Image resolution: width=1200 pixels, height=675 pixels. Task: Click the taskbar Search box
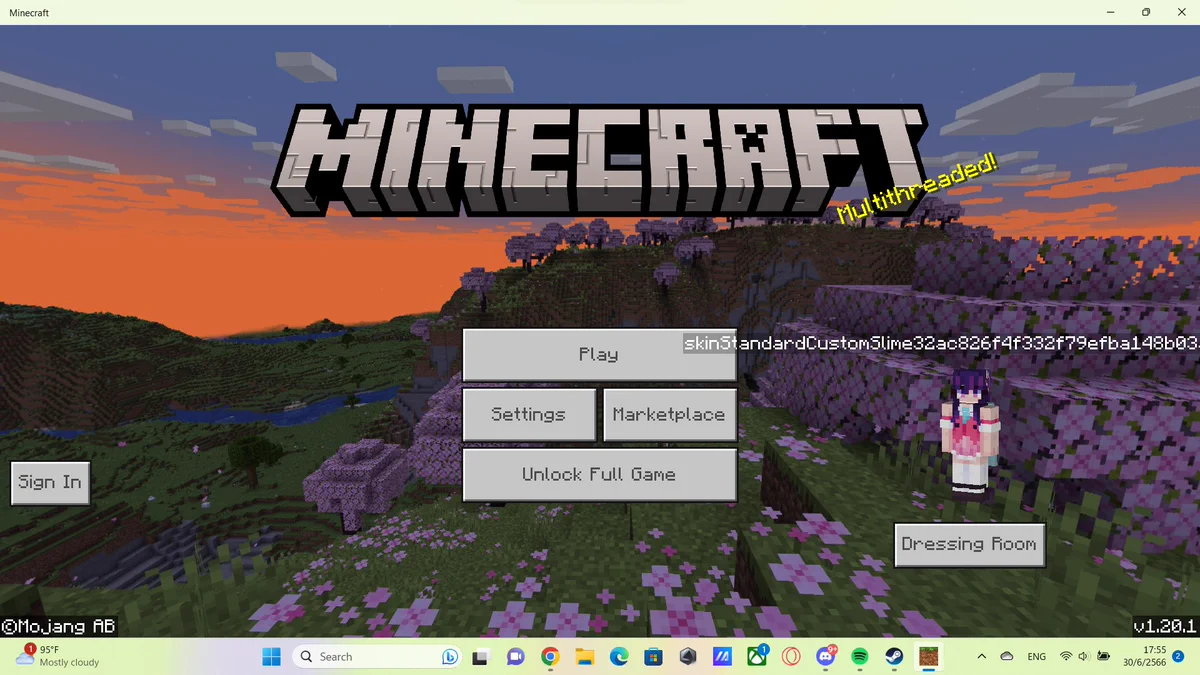[x=378, y=656]
